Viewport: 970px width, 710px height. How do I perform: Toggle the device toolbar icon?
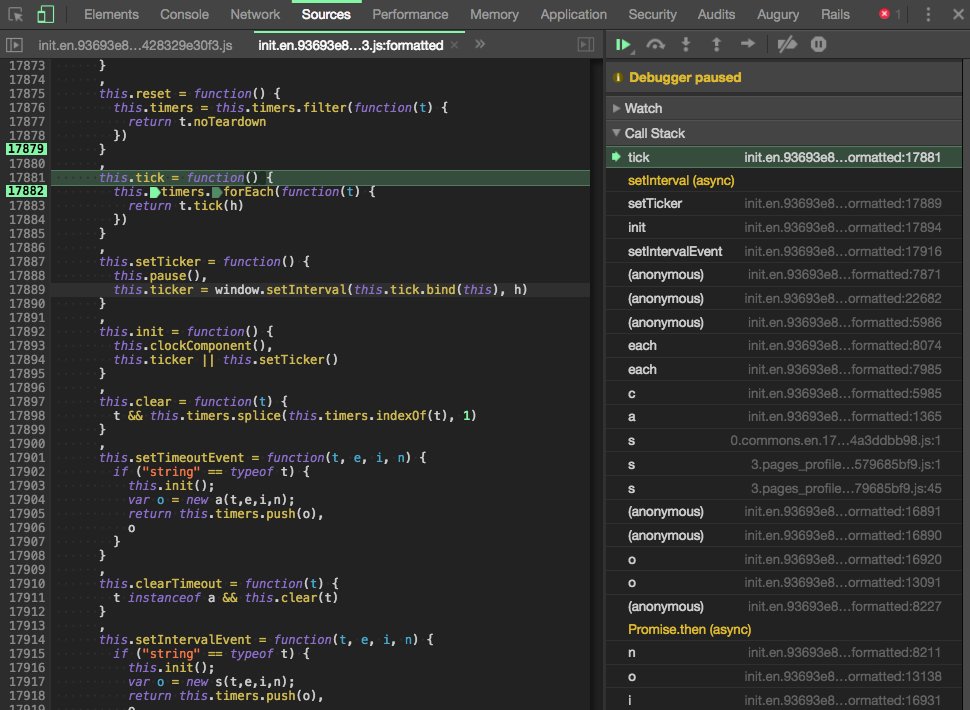click(x=46, y=14)
